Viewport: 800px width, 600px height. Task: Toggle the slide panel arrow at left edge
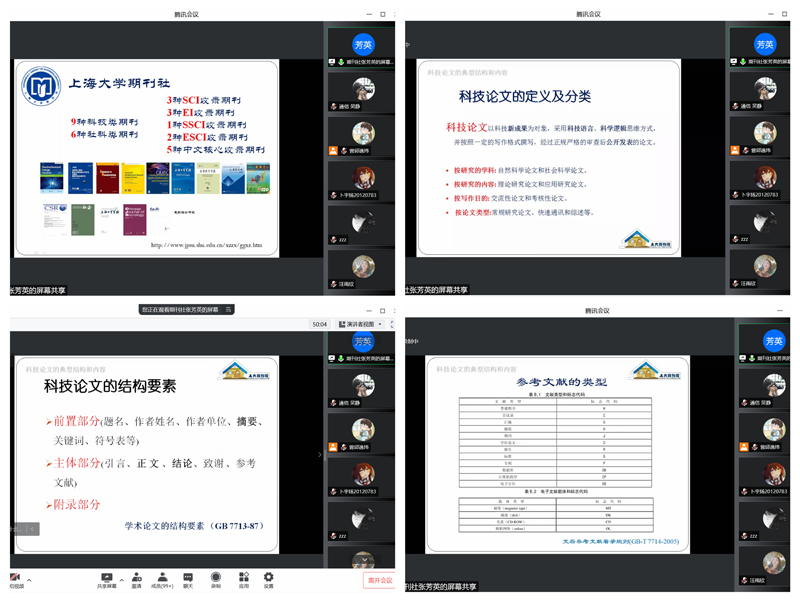(x=32, y=529)
